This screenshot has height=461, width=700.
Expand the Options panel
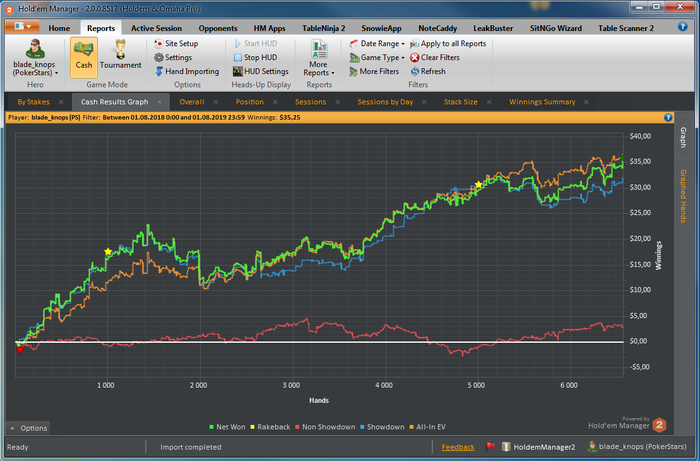point(28,428)
